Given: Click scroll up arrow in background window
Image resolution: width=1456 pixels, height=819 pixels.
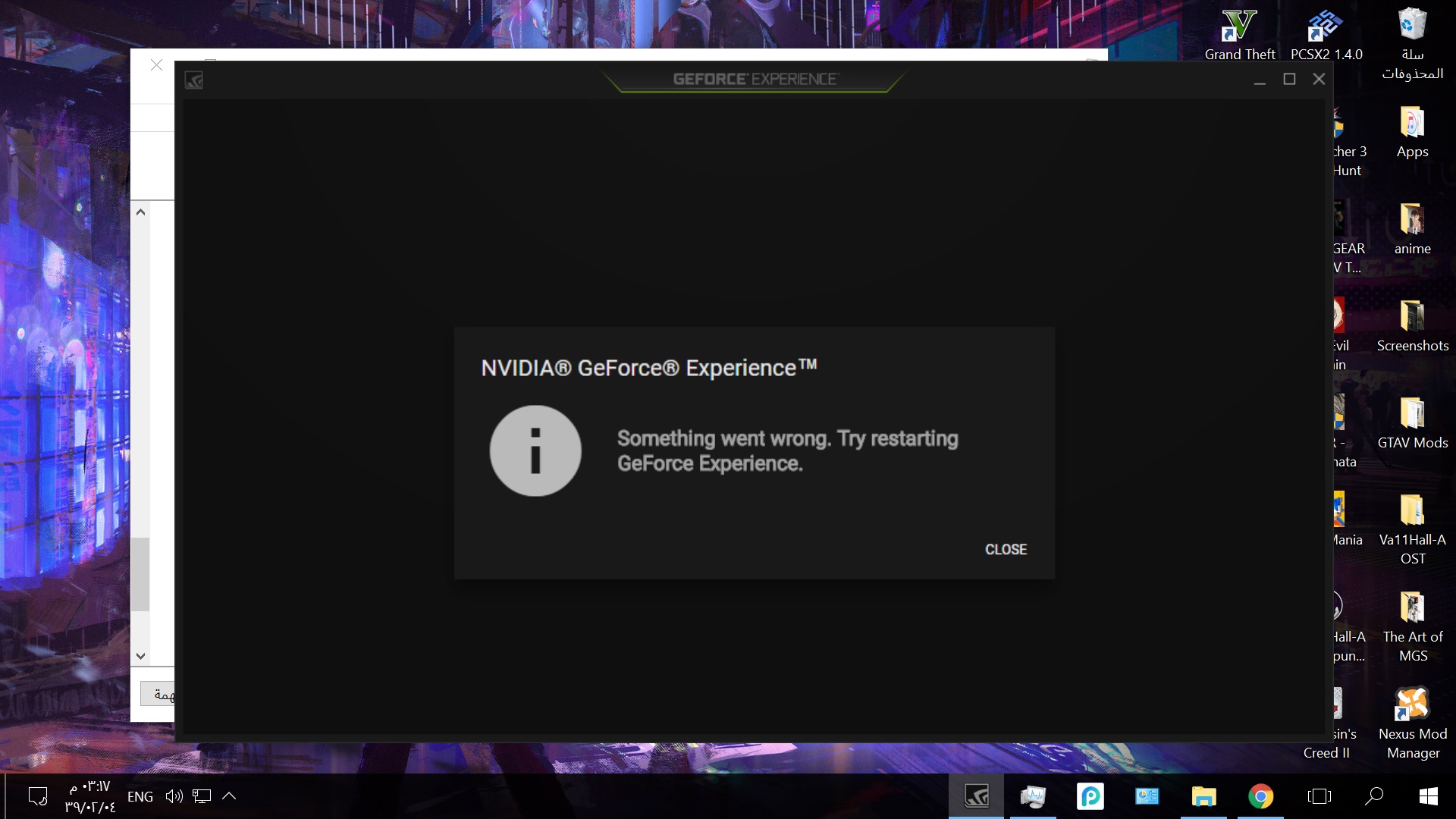Looking at the screenshot, I should (x=140, y=212).
